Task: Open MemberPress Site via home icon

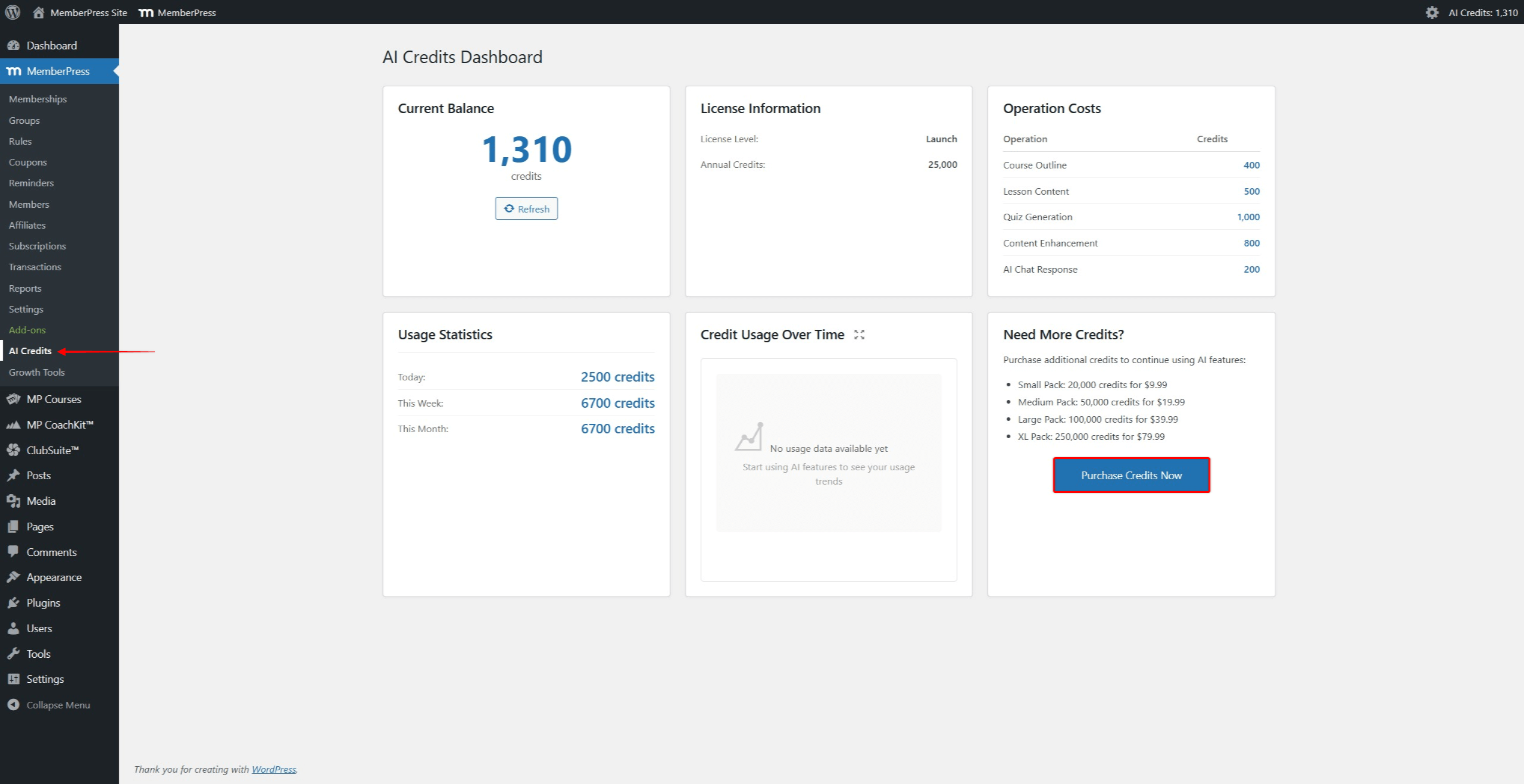Action: (x=39, y=12)
